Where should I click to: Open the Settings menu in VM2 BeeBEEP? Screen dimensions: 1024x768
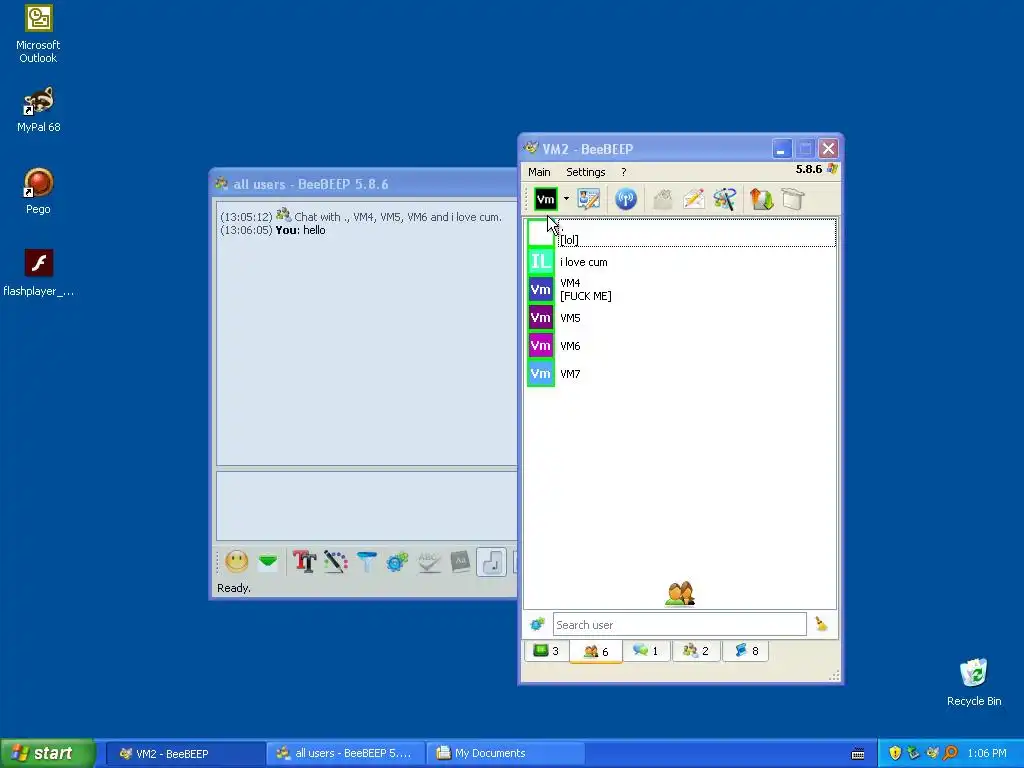click(585, 172)
